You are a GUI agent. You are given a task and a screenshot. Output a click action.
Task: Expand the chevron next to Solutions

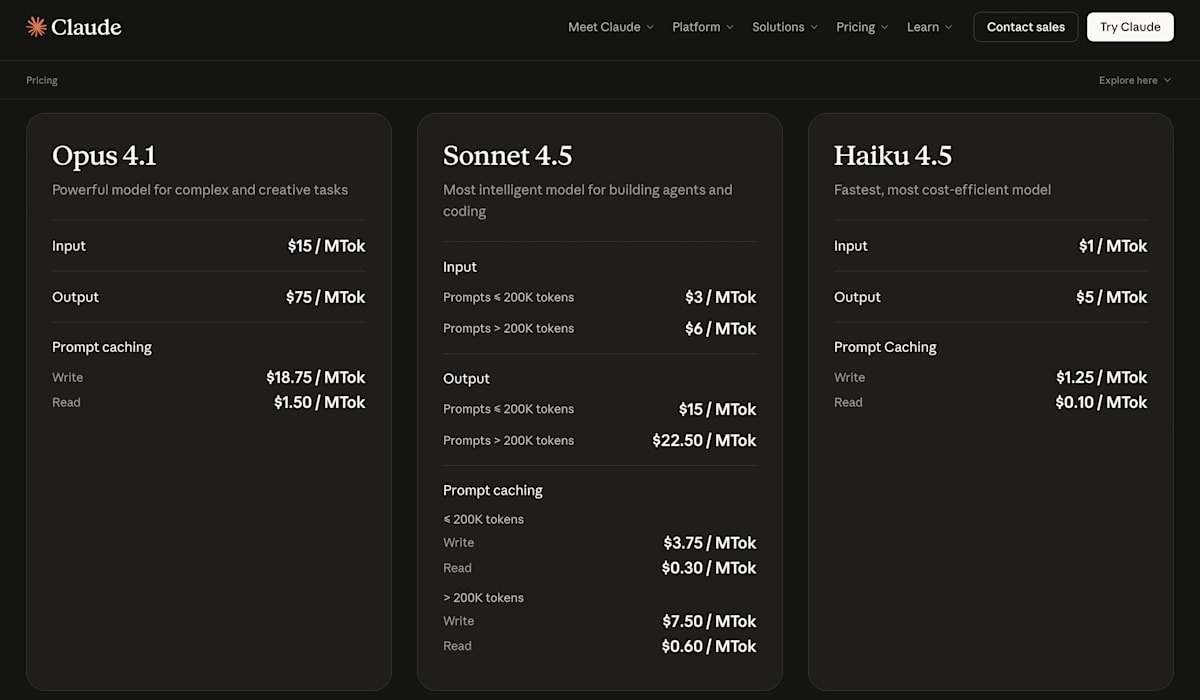[x=814, y=27]
